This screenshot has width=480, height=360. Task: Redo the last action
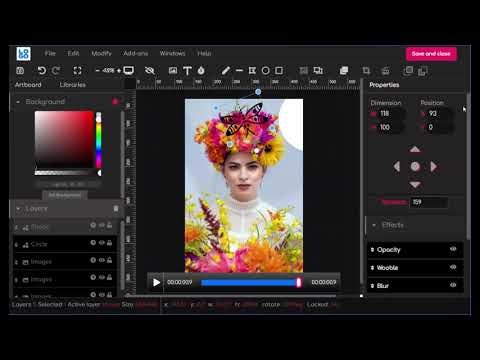[x=56, y=70]
